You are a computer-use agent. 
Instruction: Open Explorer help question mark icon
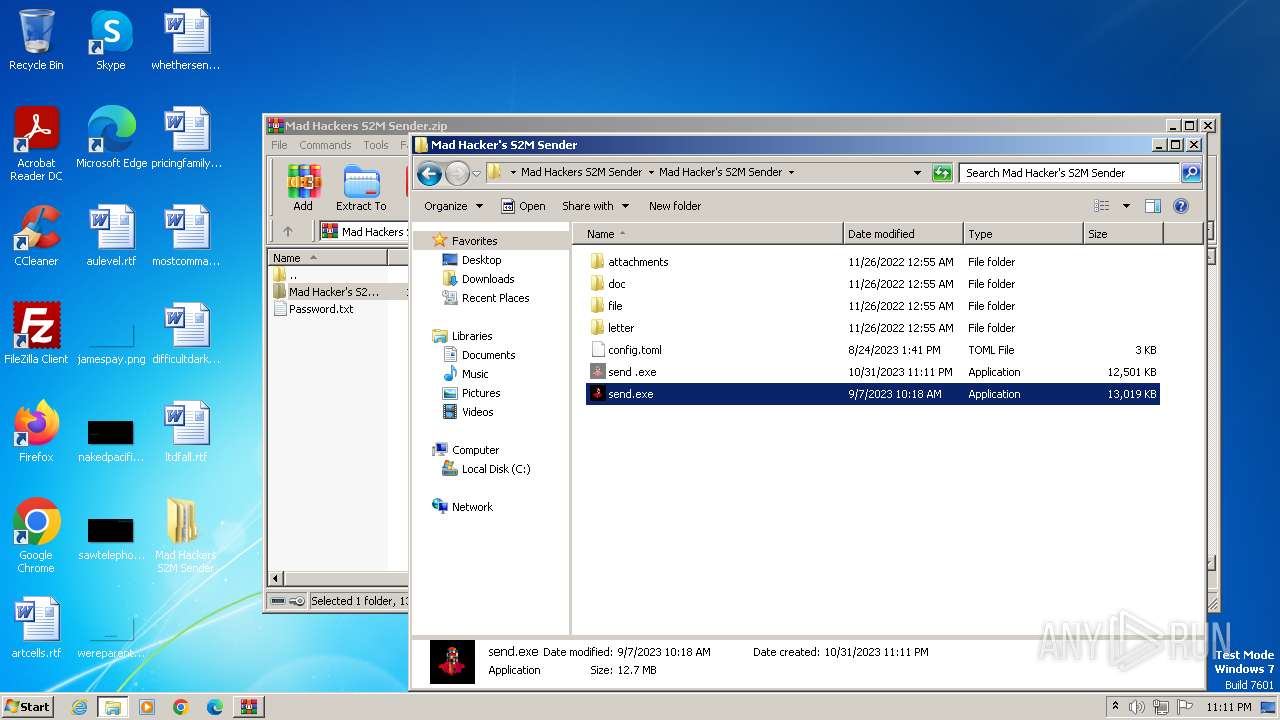(x=1180, y=206)
